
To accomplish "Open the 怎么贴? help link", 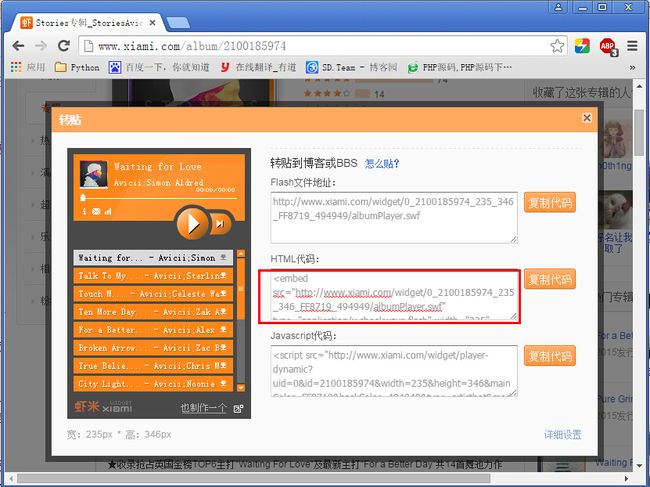I will click(381, 164).
